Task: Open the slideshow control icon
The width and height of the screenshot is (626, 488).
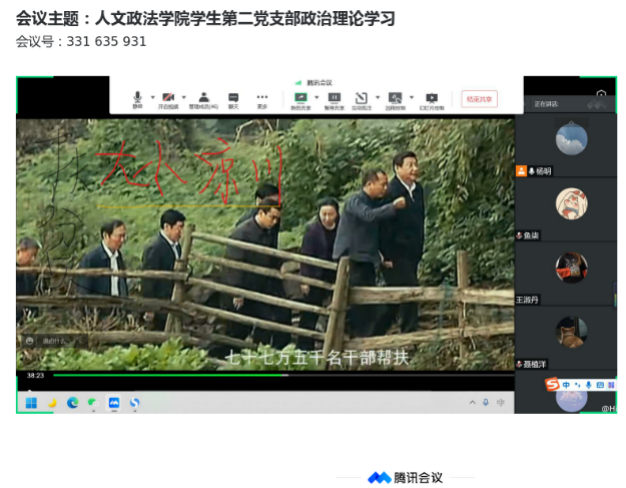Action: click(432, 100)
